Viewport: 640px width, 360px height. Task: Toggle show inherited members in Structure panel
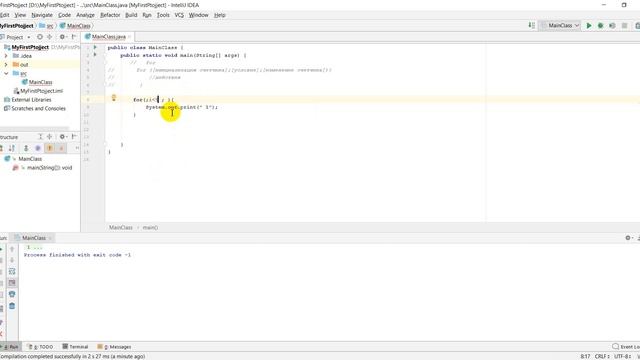pyautogui.click(x=26, y=148)
